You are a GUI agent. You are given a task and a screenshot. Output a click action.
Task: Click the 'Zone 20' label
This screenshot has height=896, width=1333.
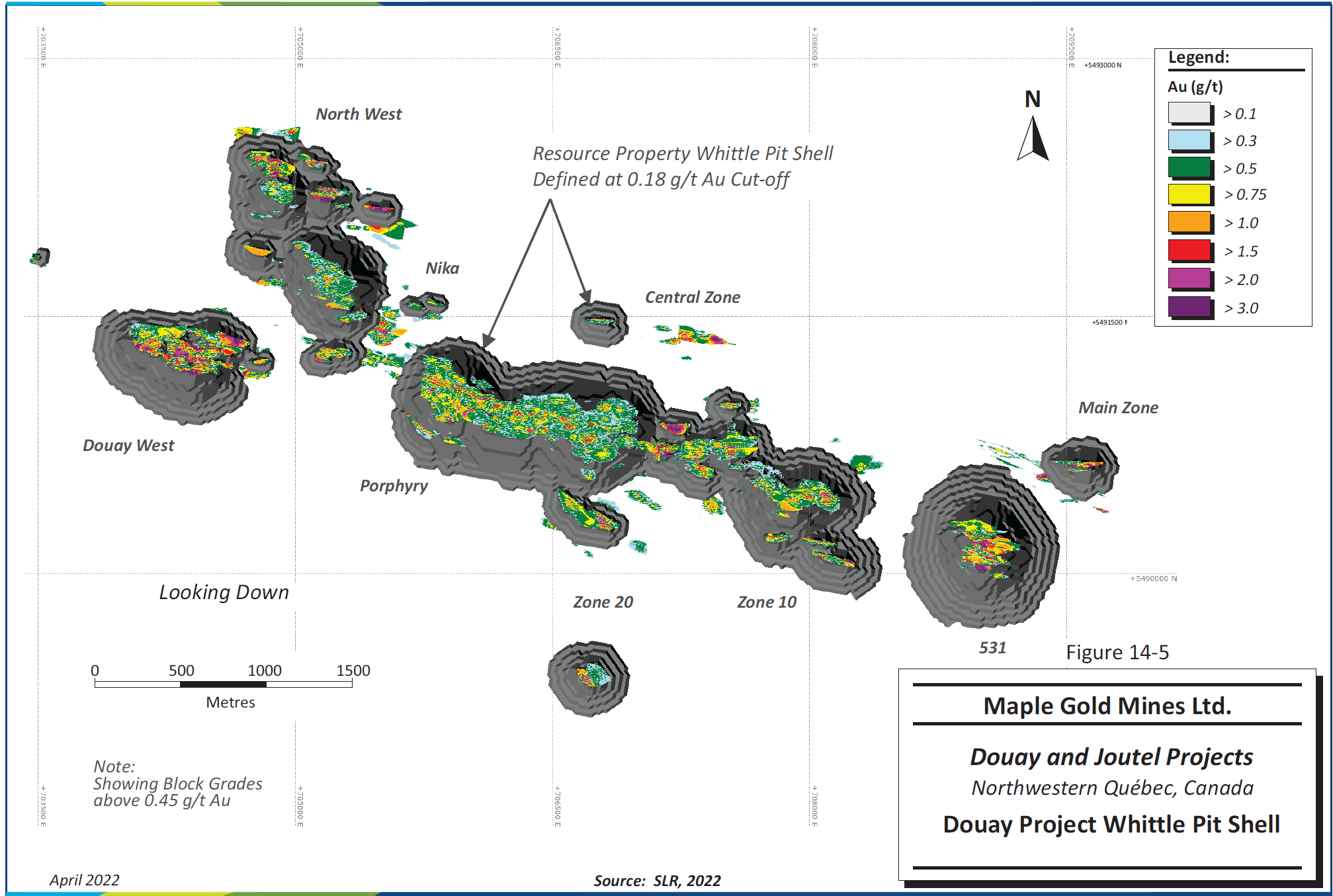603,602
